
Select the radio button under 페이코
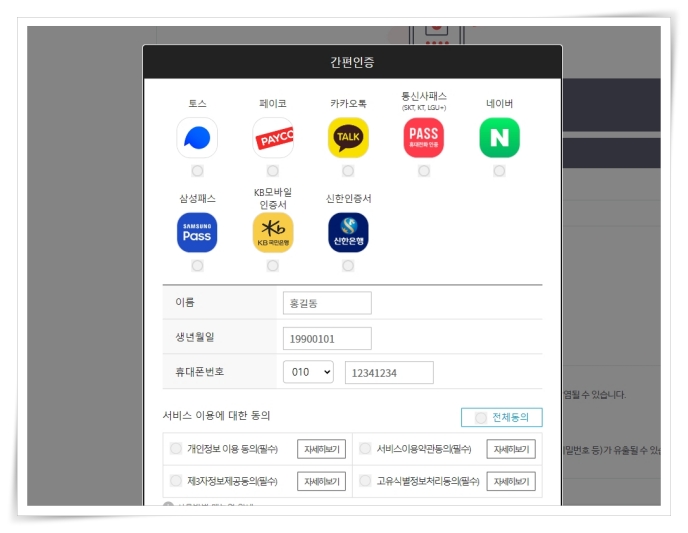point(273,171)
